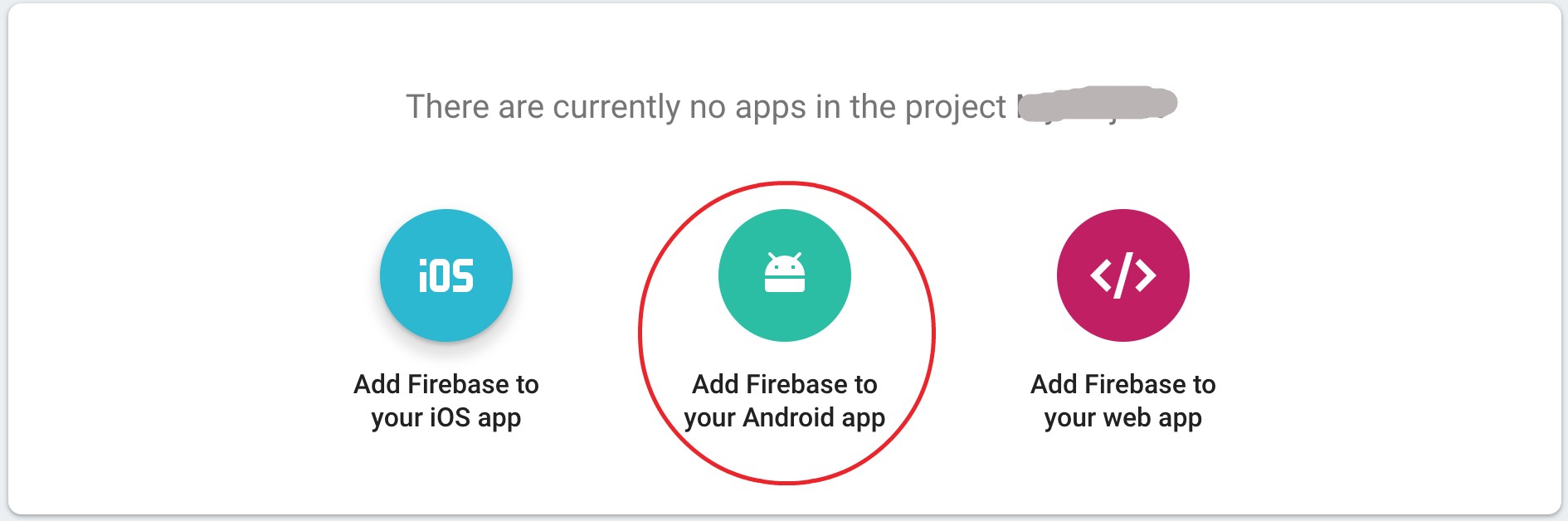The height and width of the screenshot is (521, 1568).
Task: Click the "There are currently no apps" heading
Action: pyautogui.click(x=705, y=107)
